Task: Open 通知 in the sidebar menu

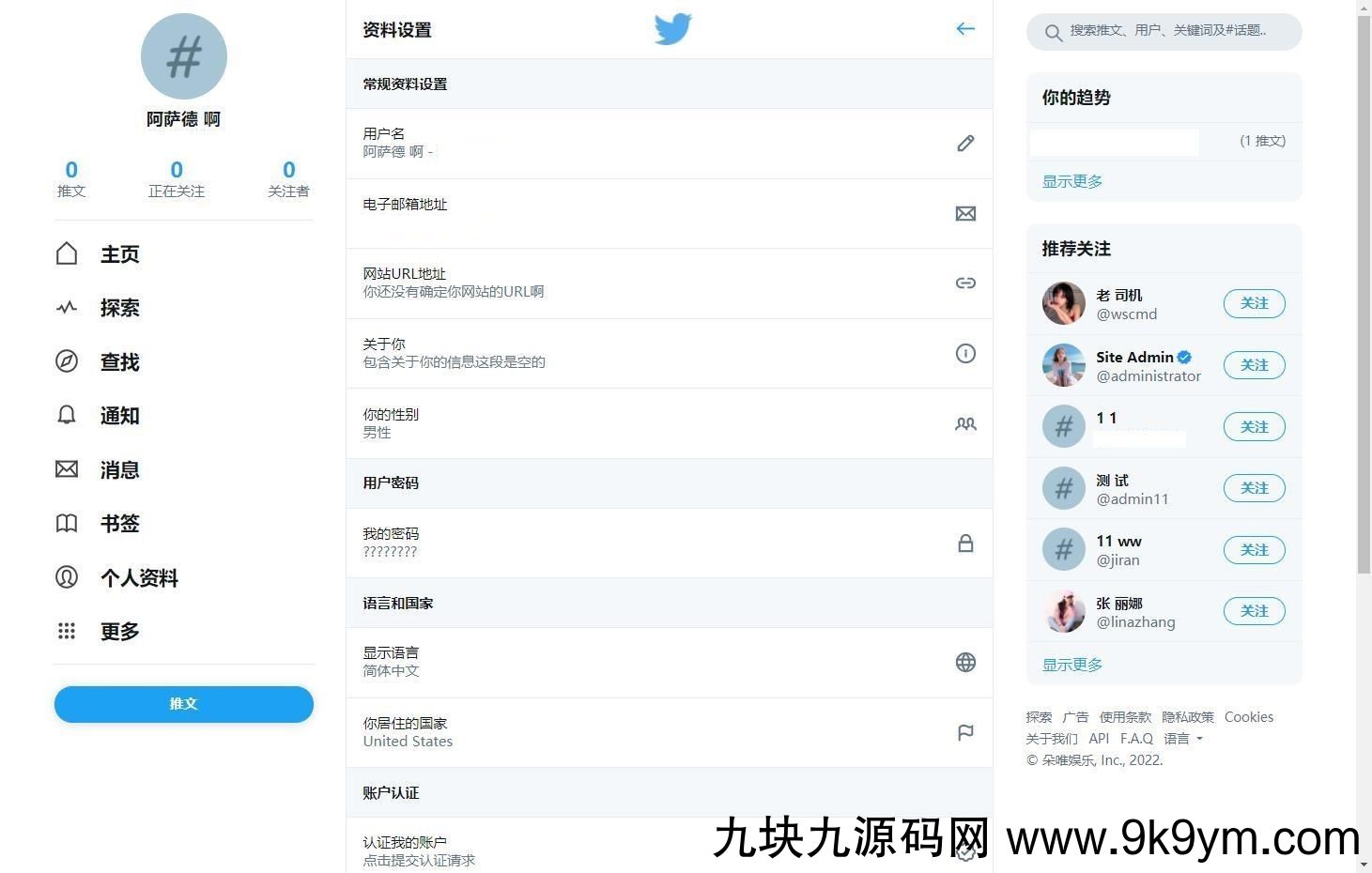Action: click(x=119, y=416)
